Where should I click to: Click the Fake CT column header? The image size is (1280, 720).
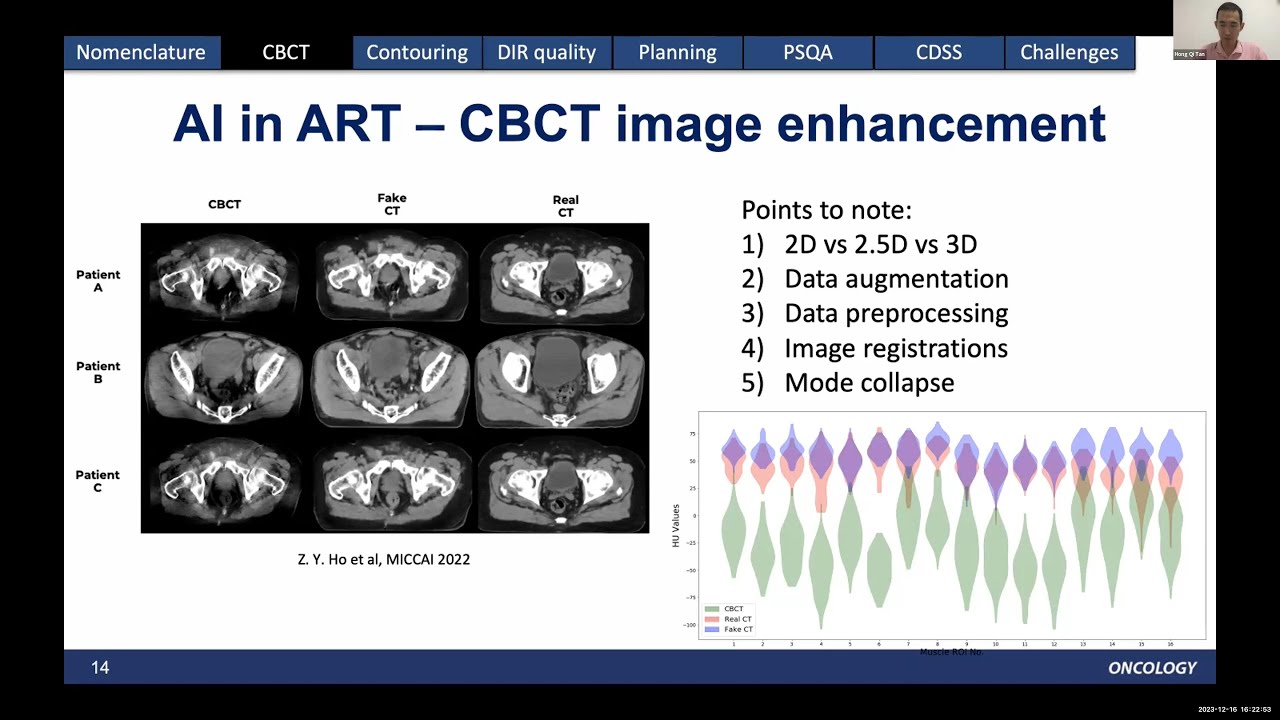coord(392,204)
